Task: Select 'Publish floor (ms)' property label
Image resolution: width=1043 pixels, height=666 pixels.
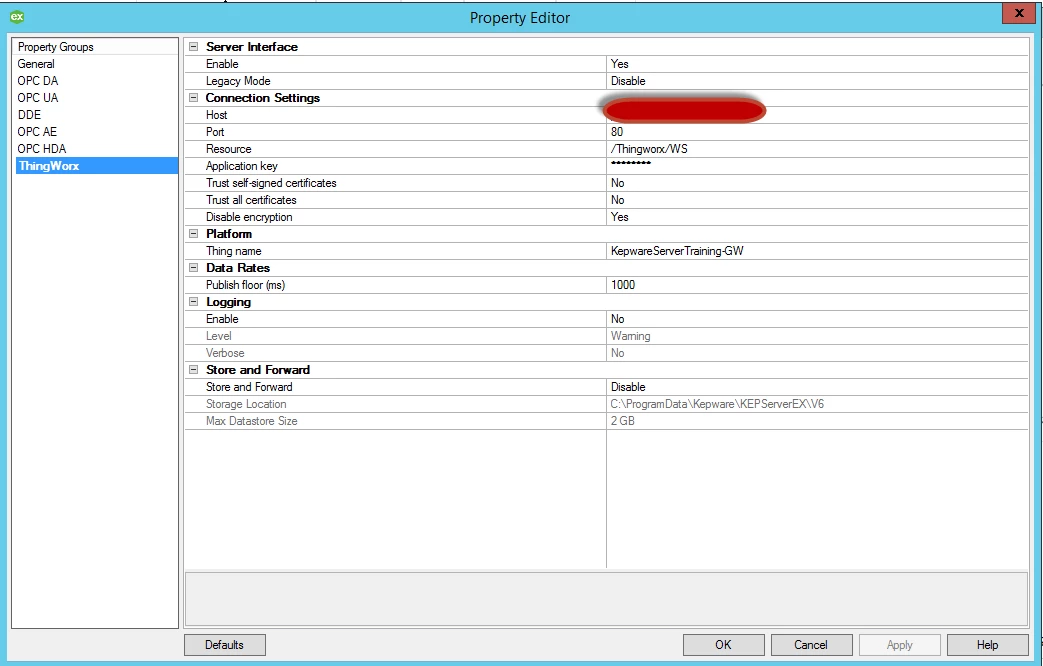Action: pyautogui.click(x=245, y=285)
